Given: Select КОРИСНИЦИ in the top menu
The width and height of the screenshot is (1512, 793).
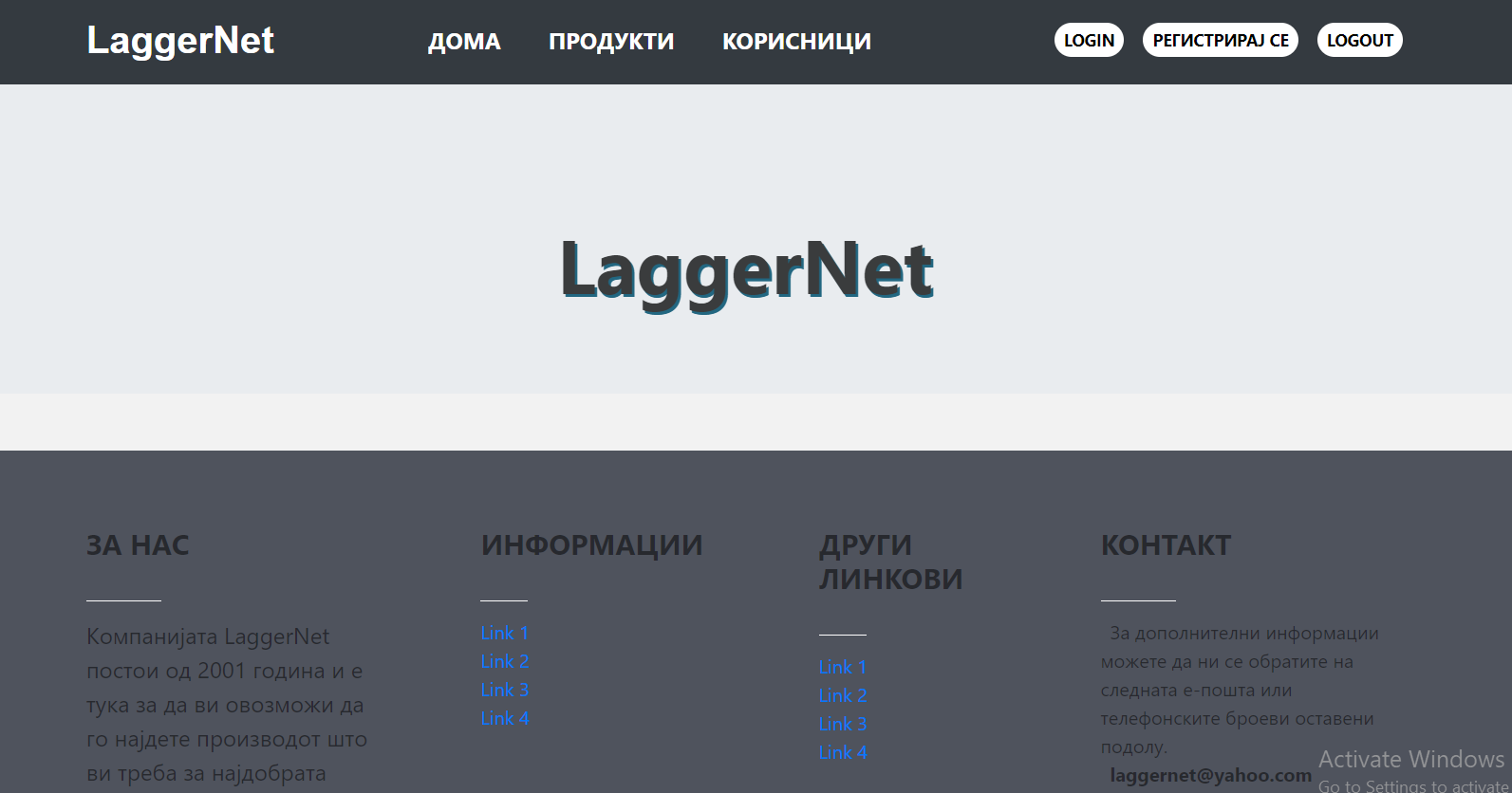Looking at the screenshot, I should coord(796,42).
